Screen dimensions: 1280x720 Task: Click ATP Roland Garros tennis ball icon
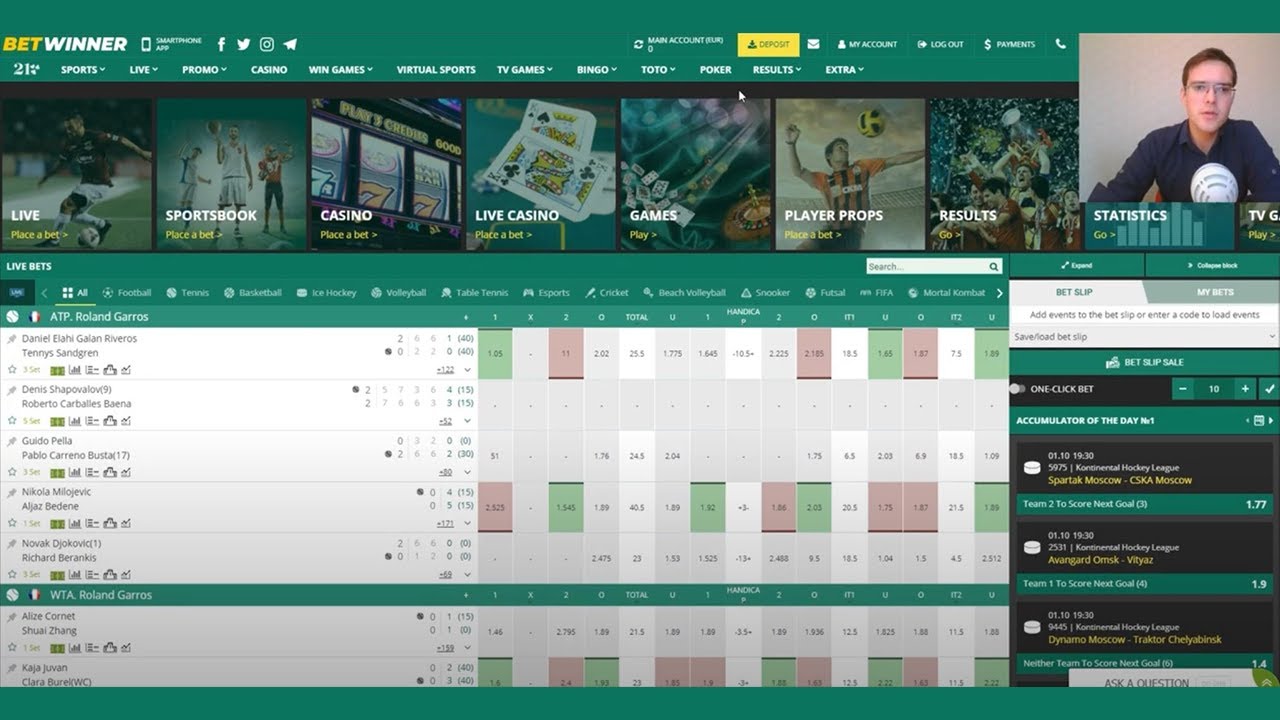point(13,316)
